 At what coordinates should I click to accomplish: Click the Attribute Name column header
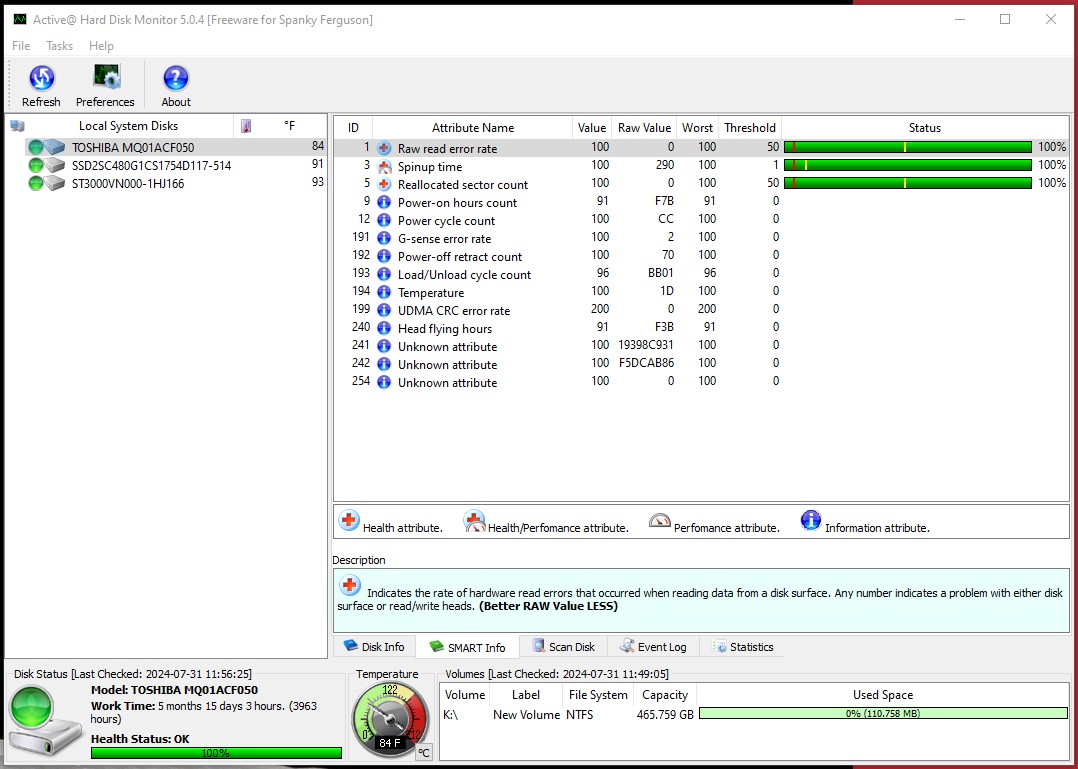[x=471, y=127]
